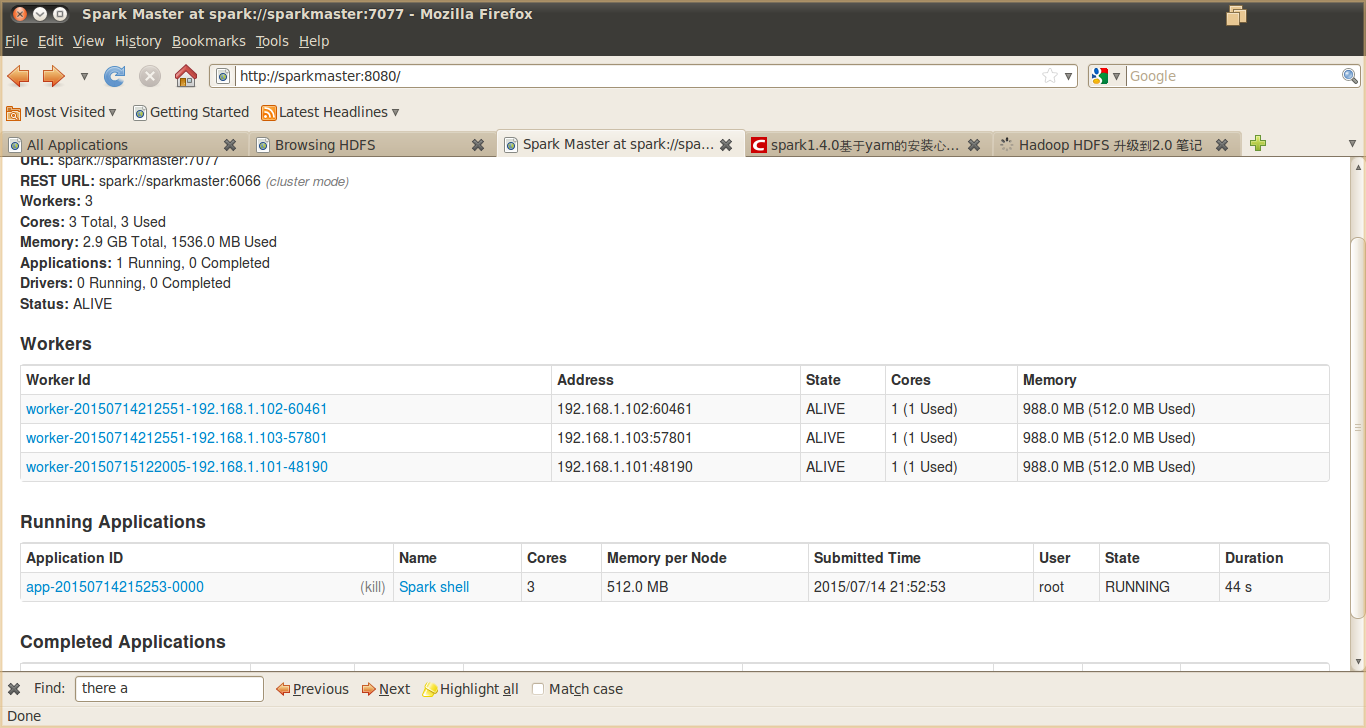Go to the Home page
This screenshot has height=728, width=1366.
[x=186, y=76]
